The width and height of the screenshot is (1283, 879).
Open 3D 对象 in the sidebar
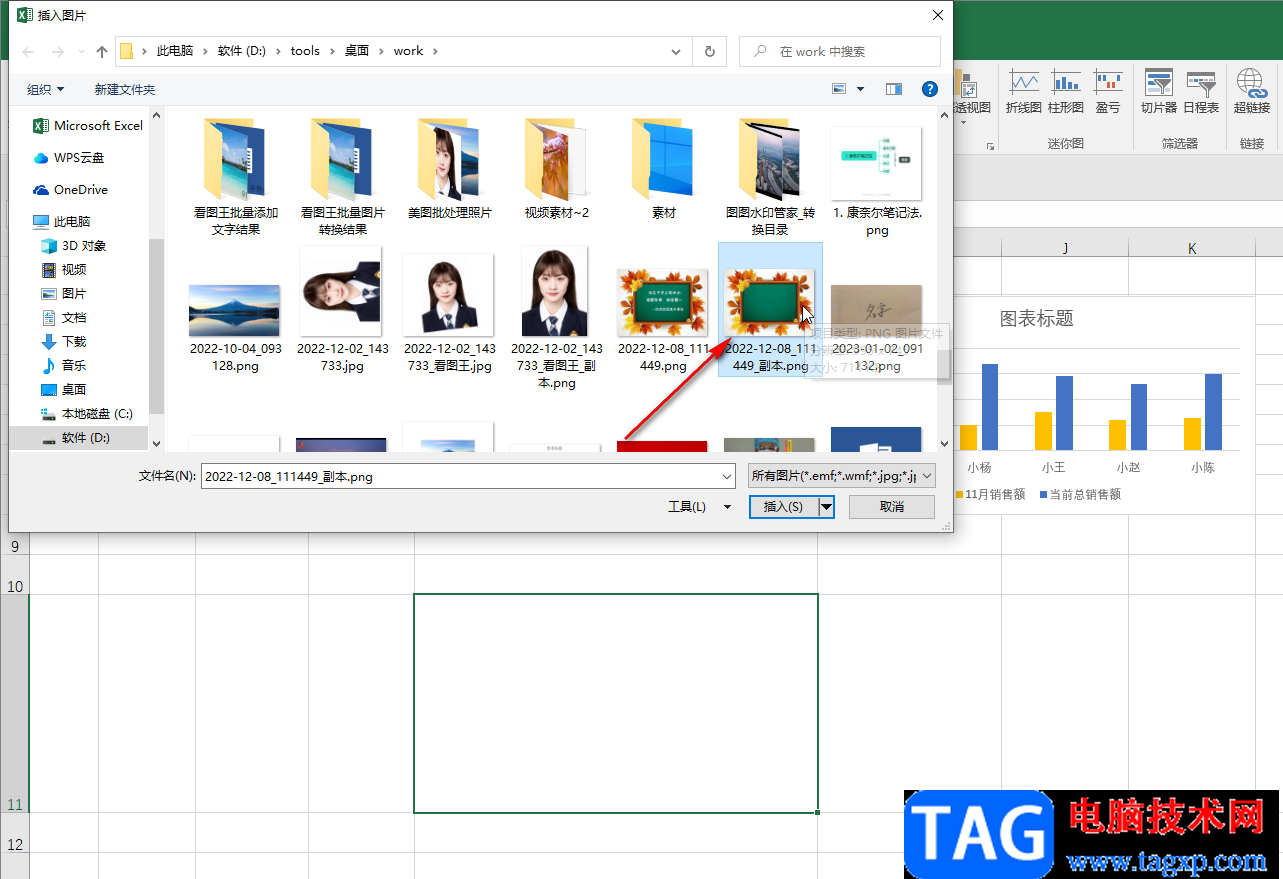tap(73, 245)
